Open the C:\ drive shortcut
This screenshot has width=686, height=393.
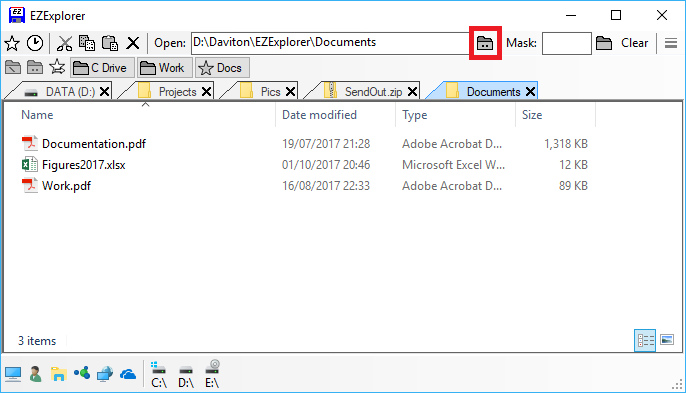click(158, 375)
